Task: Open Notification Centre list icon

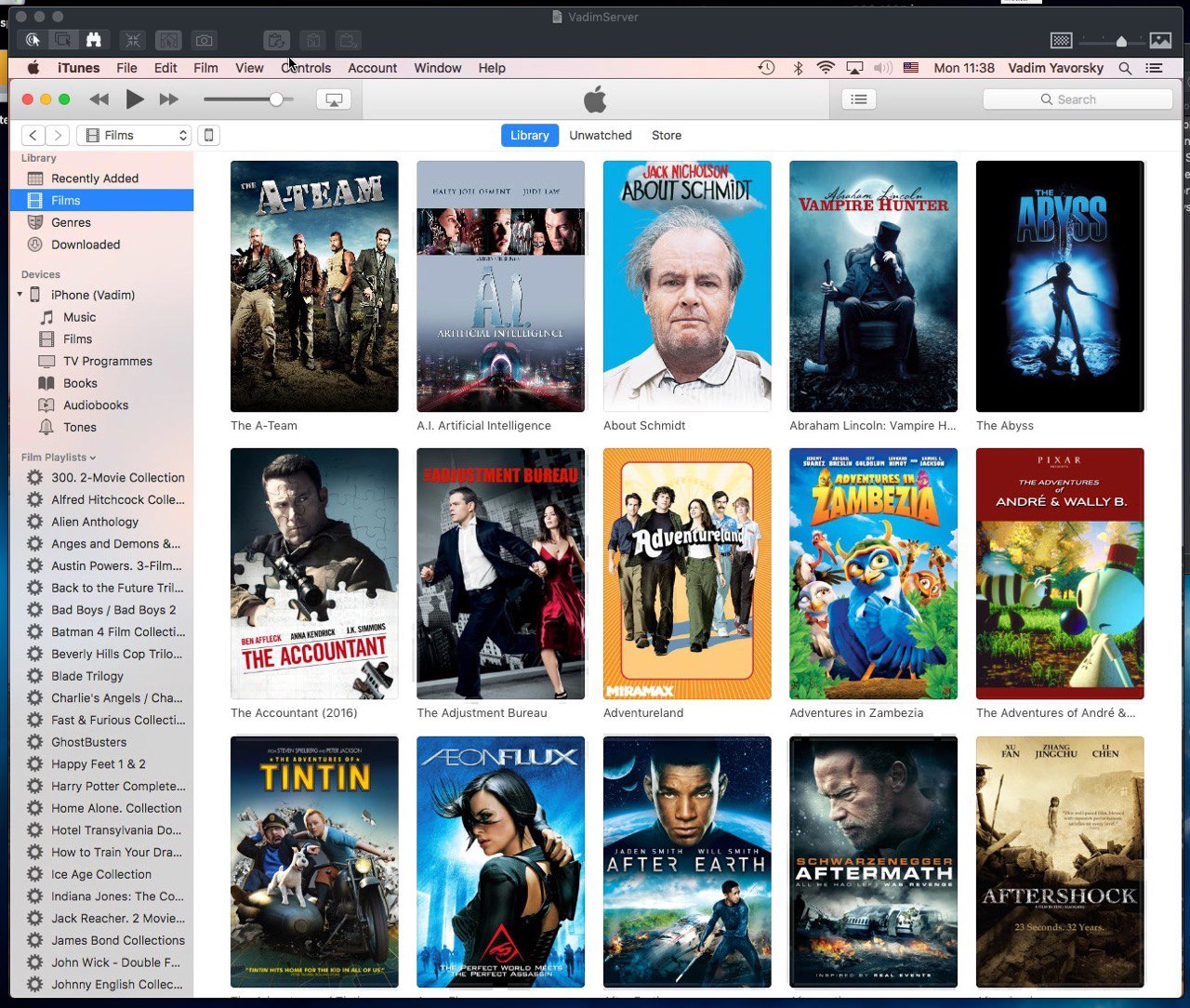Action: (1154, 68)
